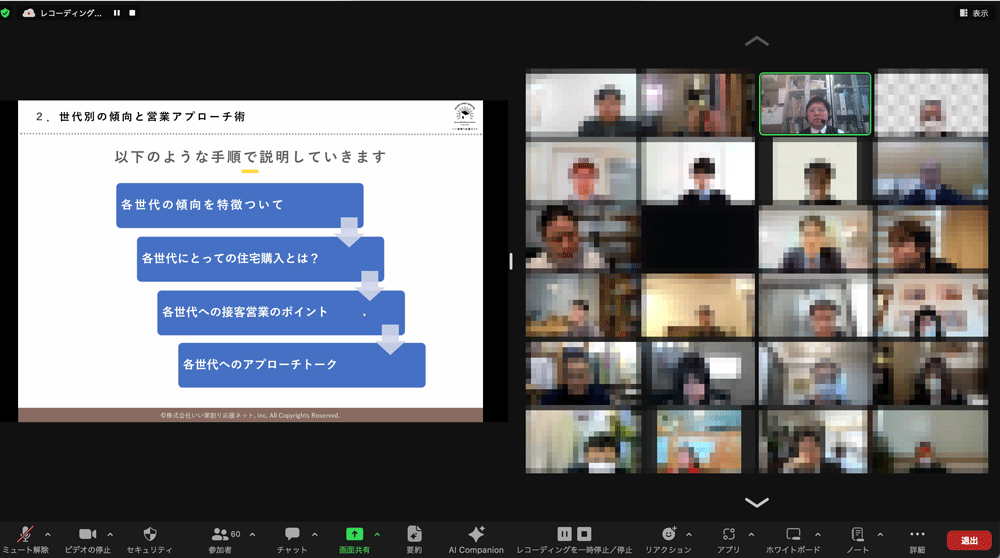
Task: Click the divider handle between slide and gallery
Action: (x=511, y=261)
